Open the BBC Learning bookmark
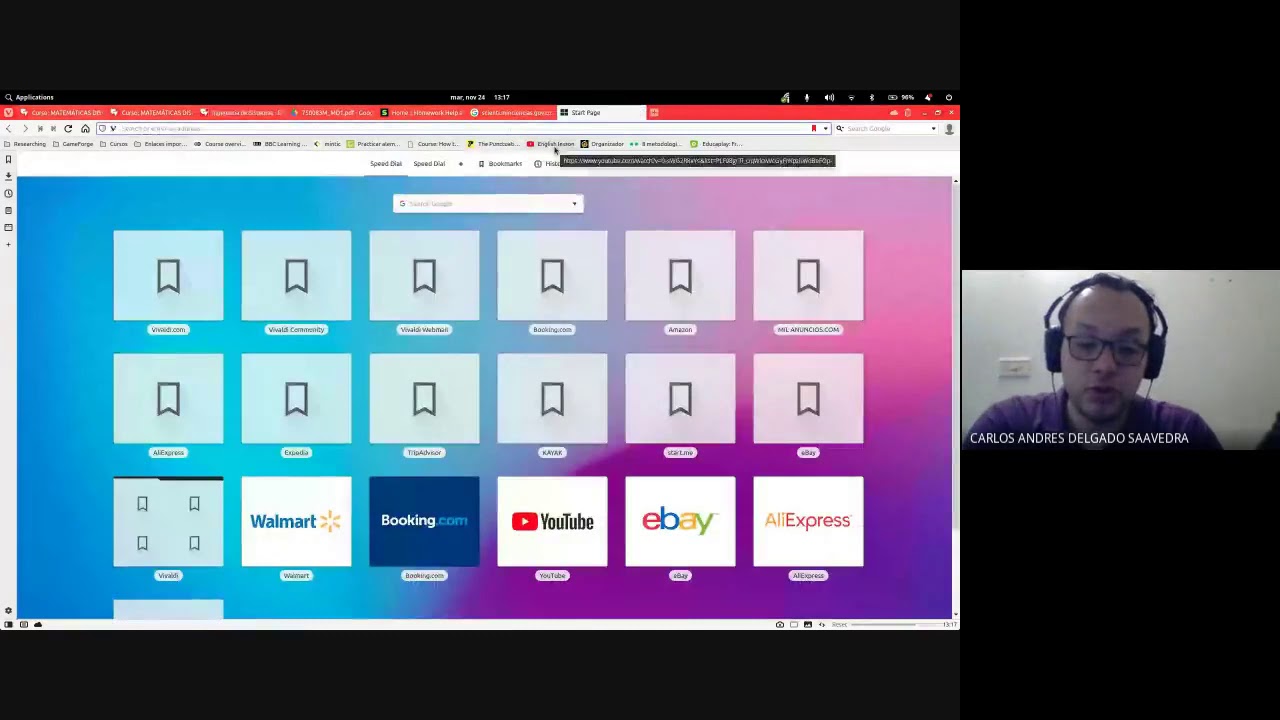Image resolution: width=1280 pixels, height=720 pixels. point(280,144)
